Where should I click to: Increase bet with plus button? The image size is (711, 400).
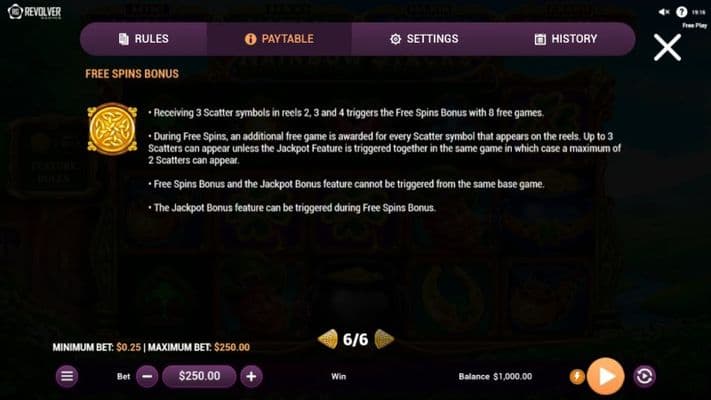(x=251, y=376)
